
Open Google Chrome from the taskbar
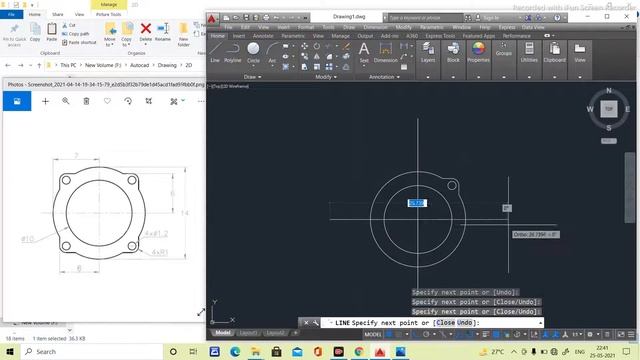coord(359,351)
